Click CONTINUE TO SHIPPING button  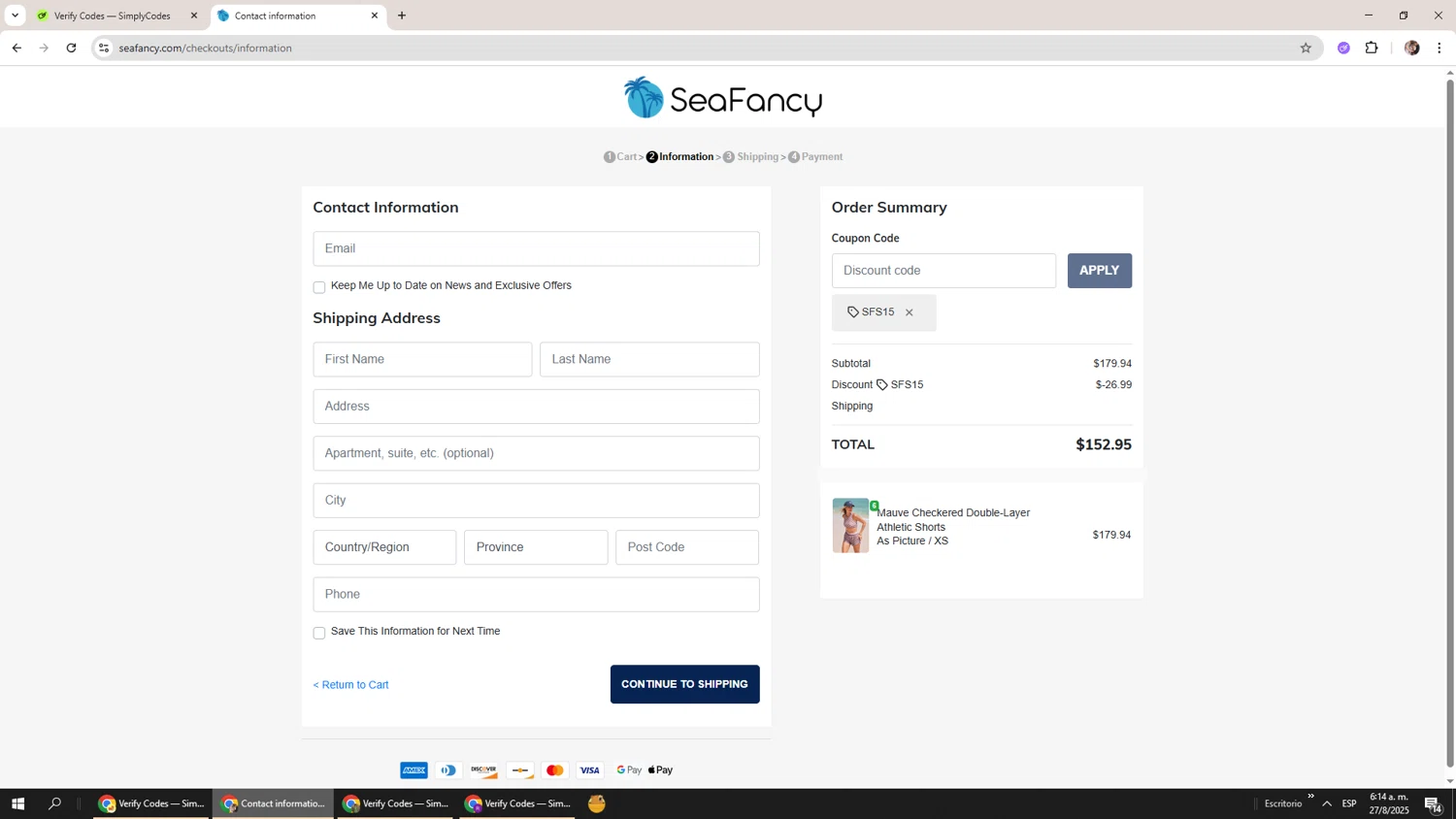[x=684, y=684]
